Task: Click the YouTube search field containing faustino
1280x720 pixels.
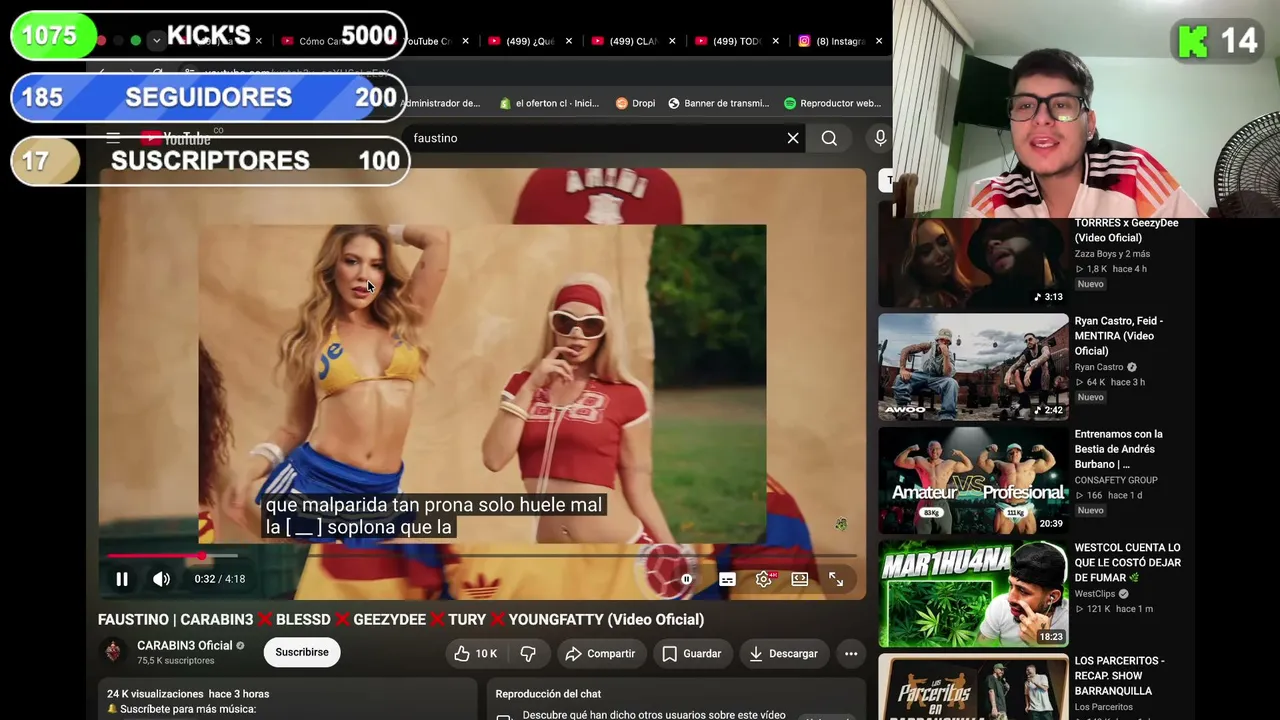Action: 595,138
